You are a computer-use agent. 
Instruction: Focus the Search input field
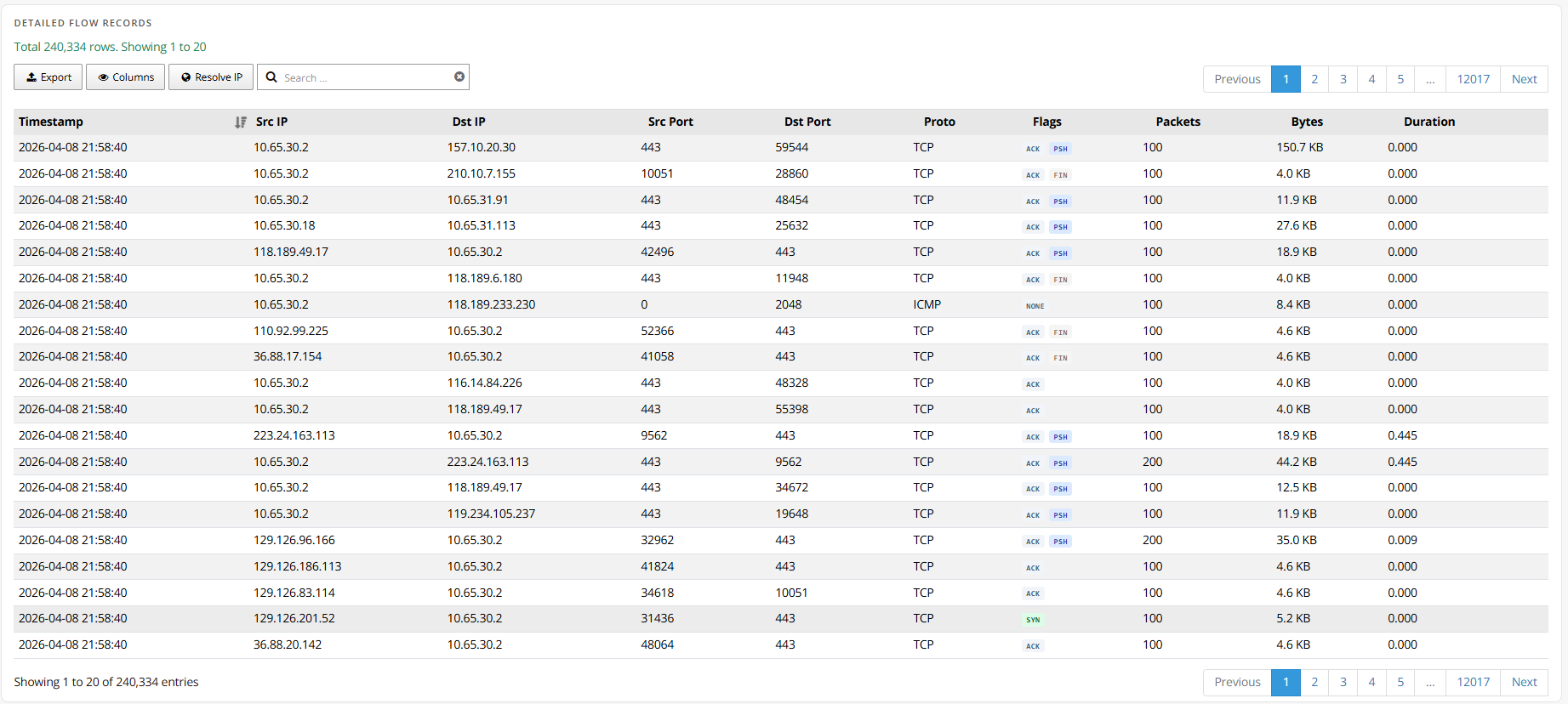[366, 77]
